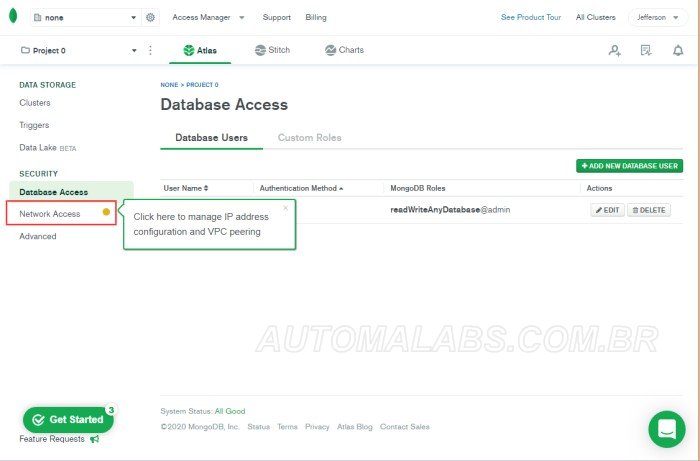Viewport: 700px width, 461px height.
Task: Delete the readWriteAnyDatabase user
Action: (x=649, y=210)
